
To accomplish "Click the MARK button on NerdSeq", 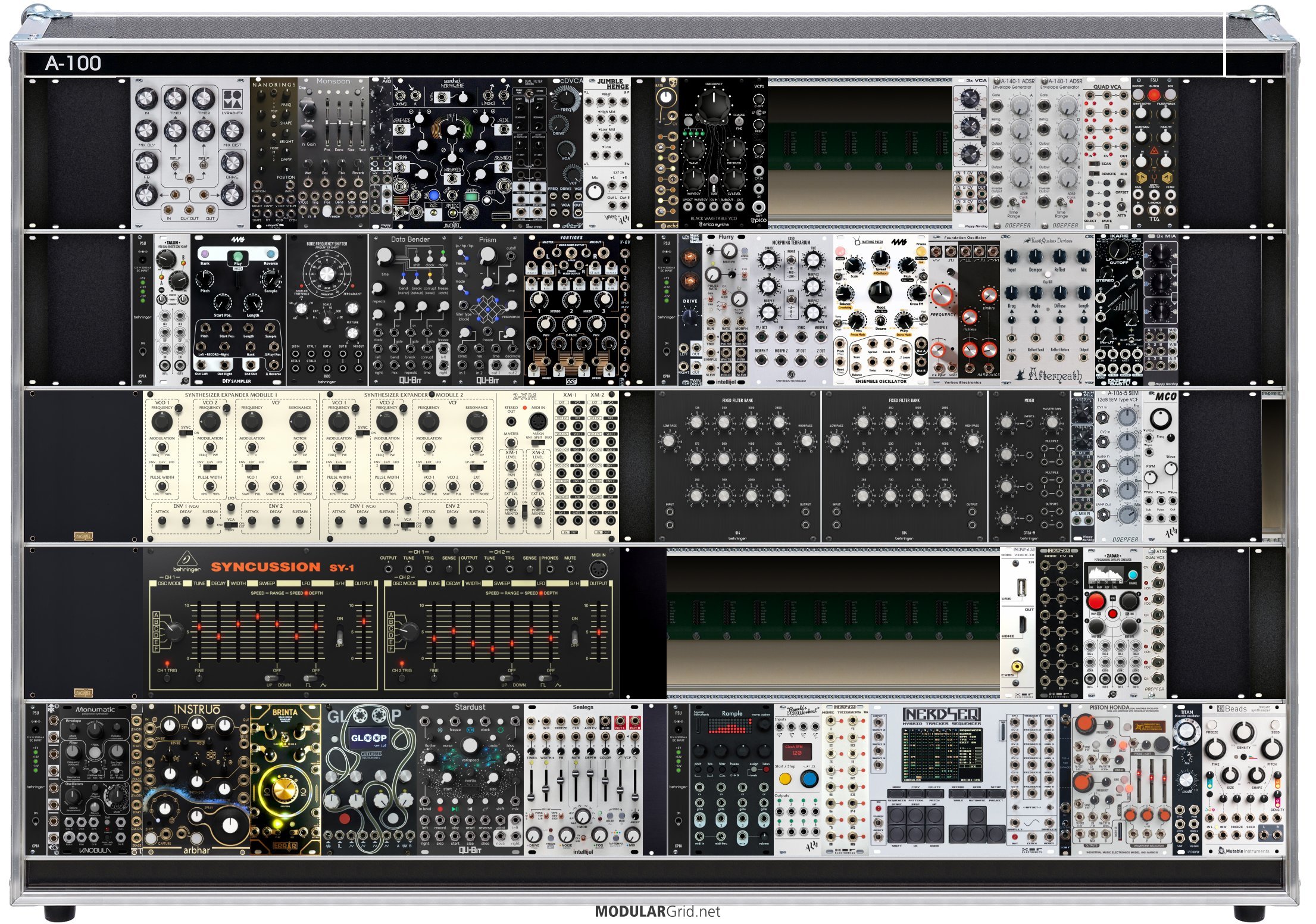I will 897,794.
